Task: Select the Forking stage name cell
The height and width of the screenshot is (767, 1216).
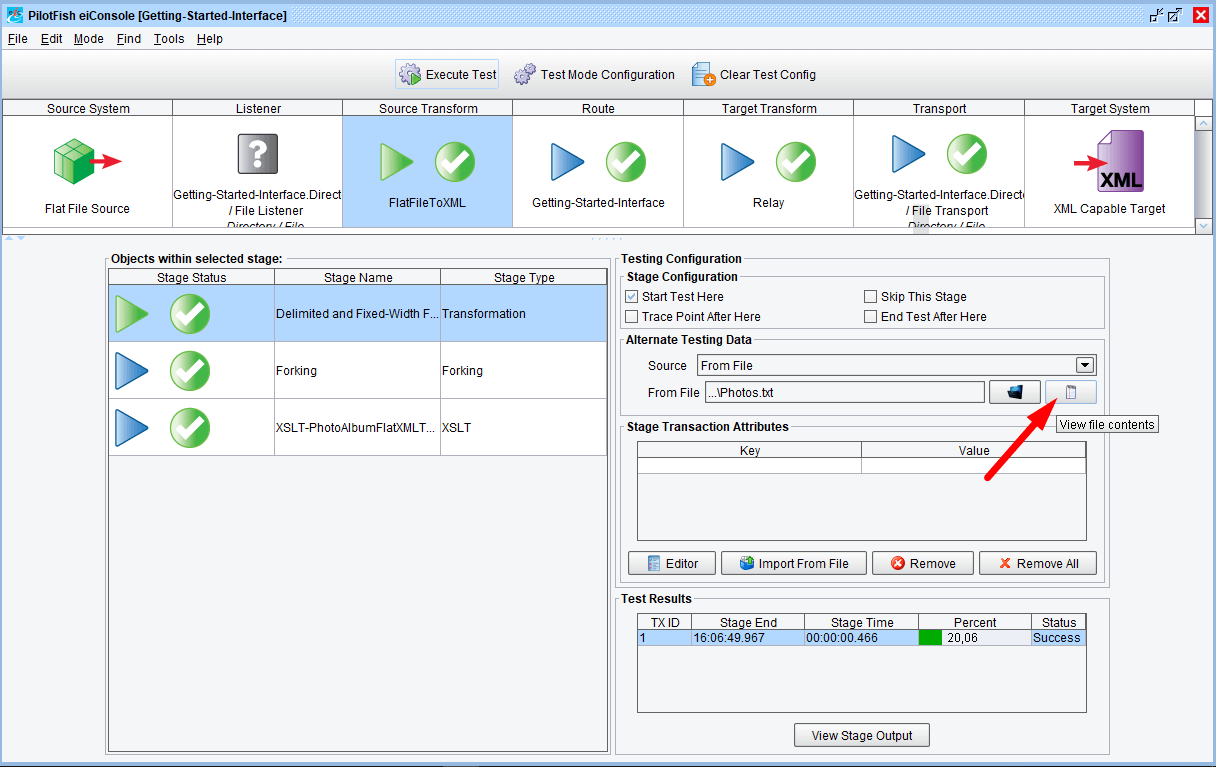Action: pyautogui.click(x=357, y=371)
